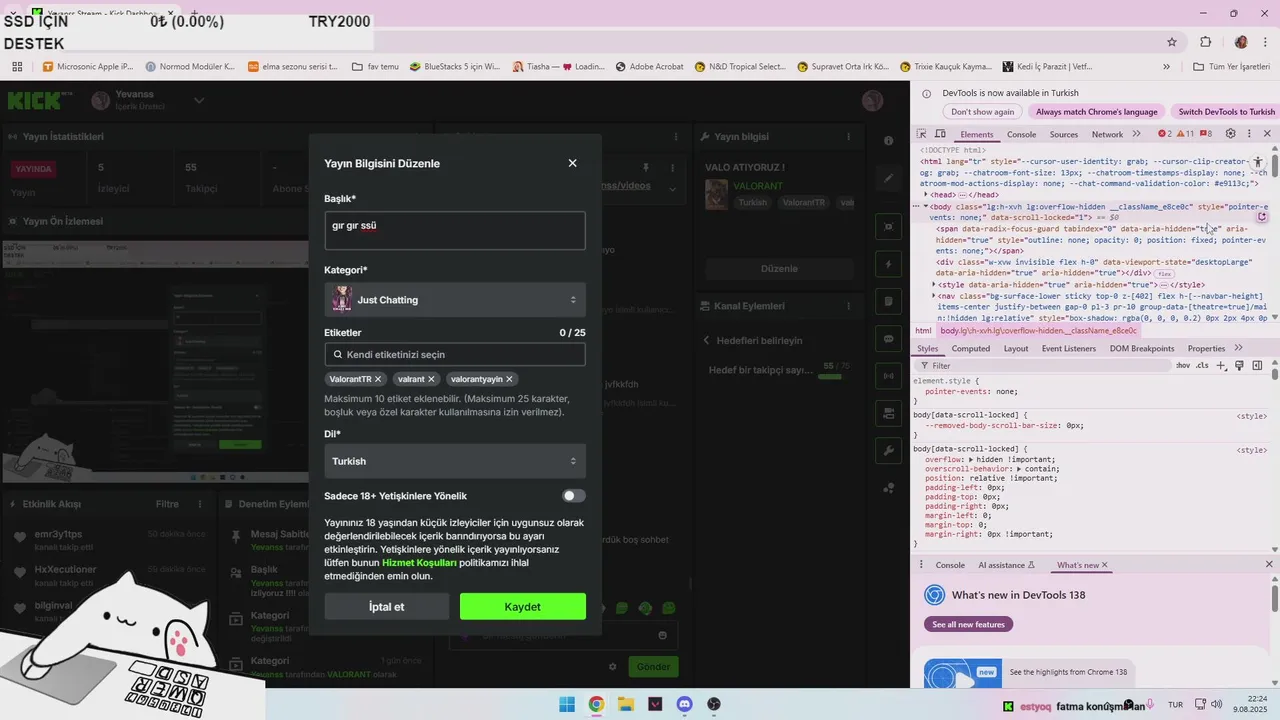The height and width of the screenshot is (720, 1280).
Task: Open the Hizmet Koşulları link
Action: (x=419, y=563)
